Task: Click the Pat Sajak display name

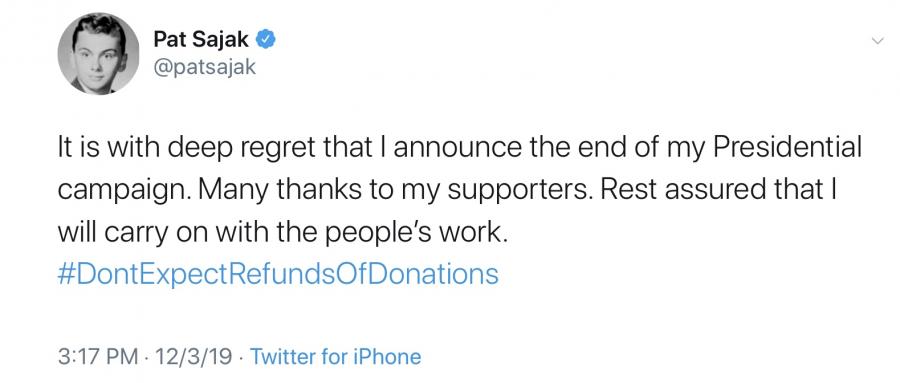Action: tap(201, 40)
